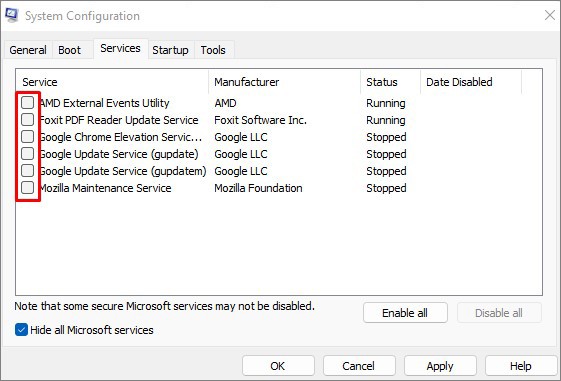Image resolution: width=561 pixels, height=381 pixels.
Task: Close the System Configuration window
Action: [550, 15]
